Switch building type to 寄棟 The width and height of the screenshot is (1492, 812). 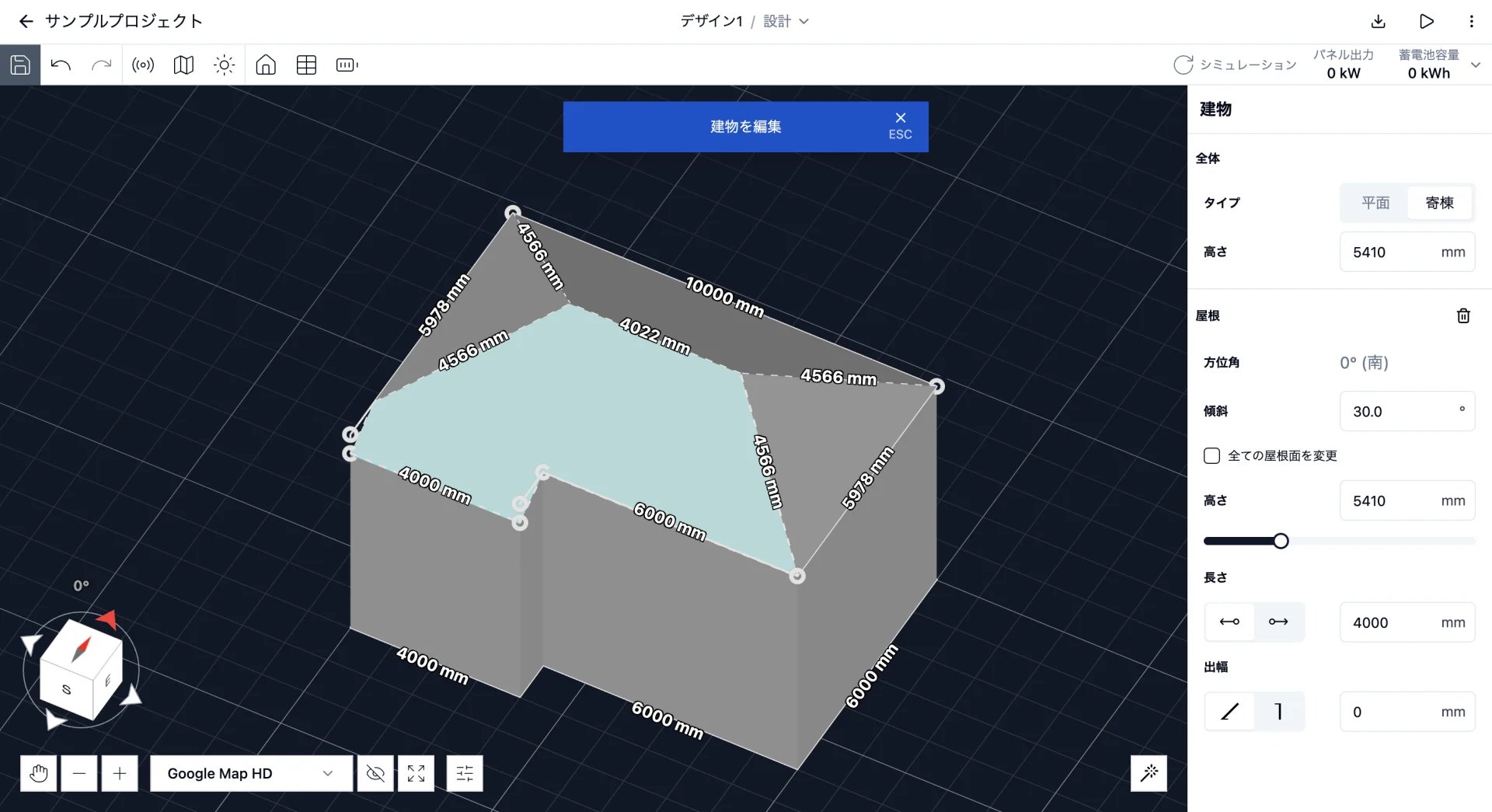(x=1439, y=203)
